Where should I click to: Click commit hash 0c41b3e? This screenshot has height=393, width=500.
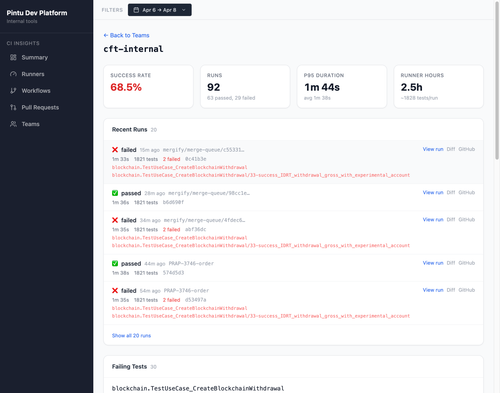point(196,159)
